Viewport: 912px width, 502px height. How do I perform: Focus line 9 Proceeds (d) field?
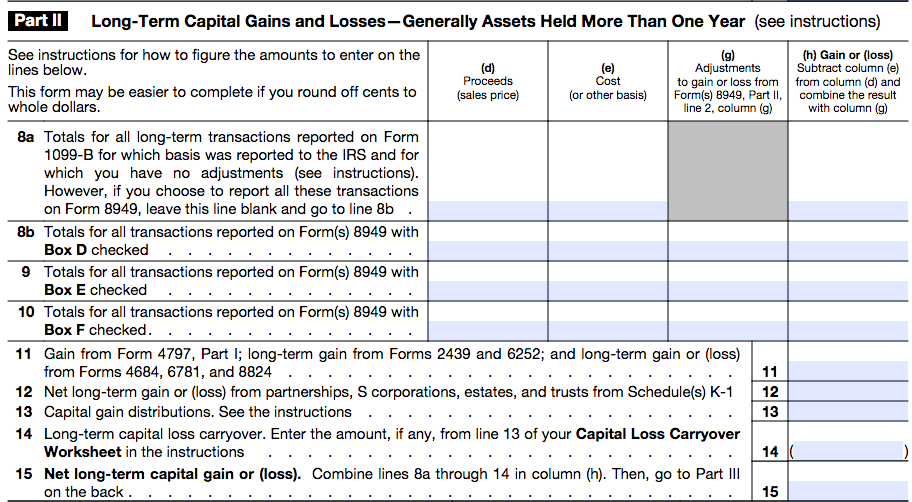(x=487, y=290)
